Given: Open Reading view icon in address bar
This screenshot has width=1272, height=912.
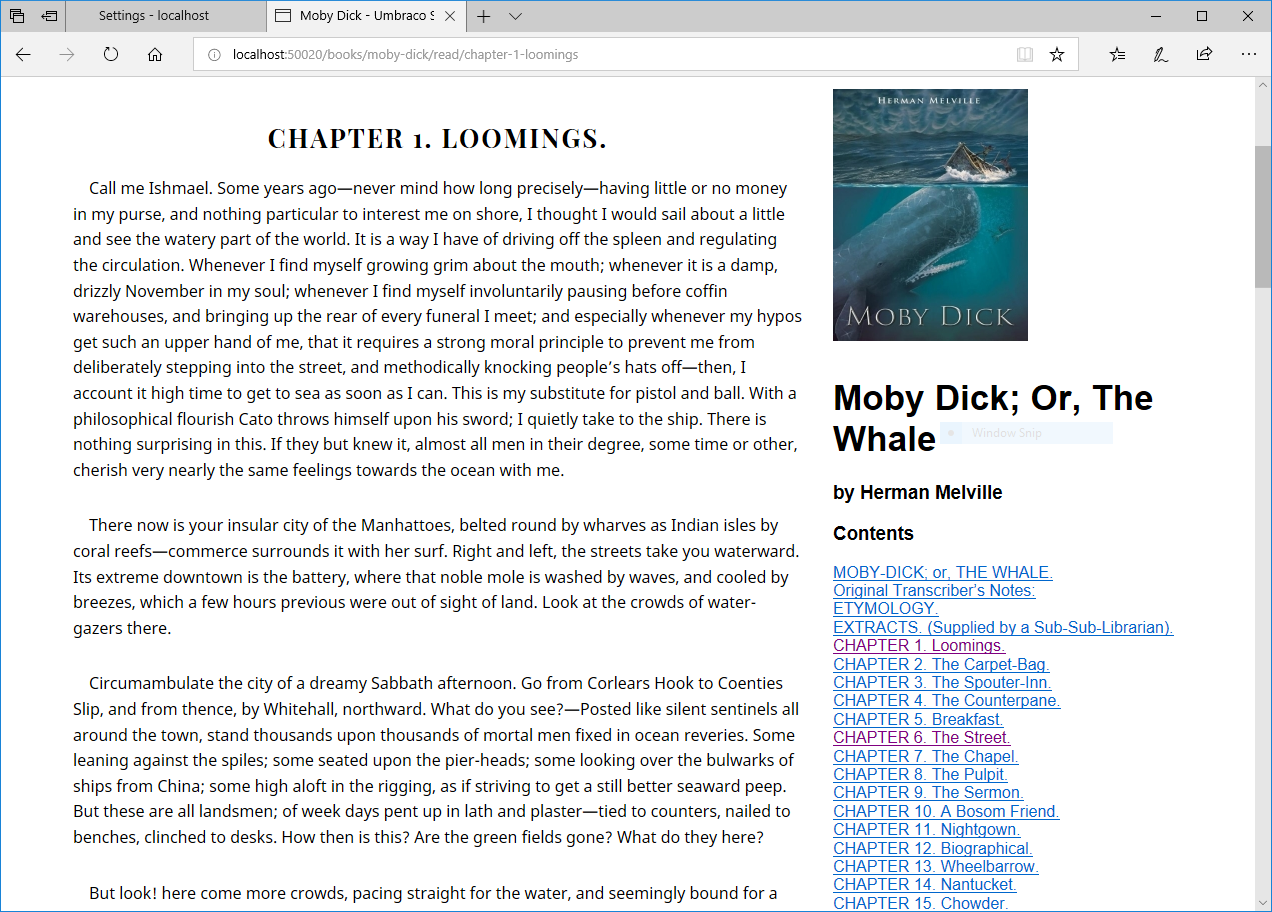Looking at the screenshot, I should (x=1025, y=55).
